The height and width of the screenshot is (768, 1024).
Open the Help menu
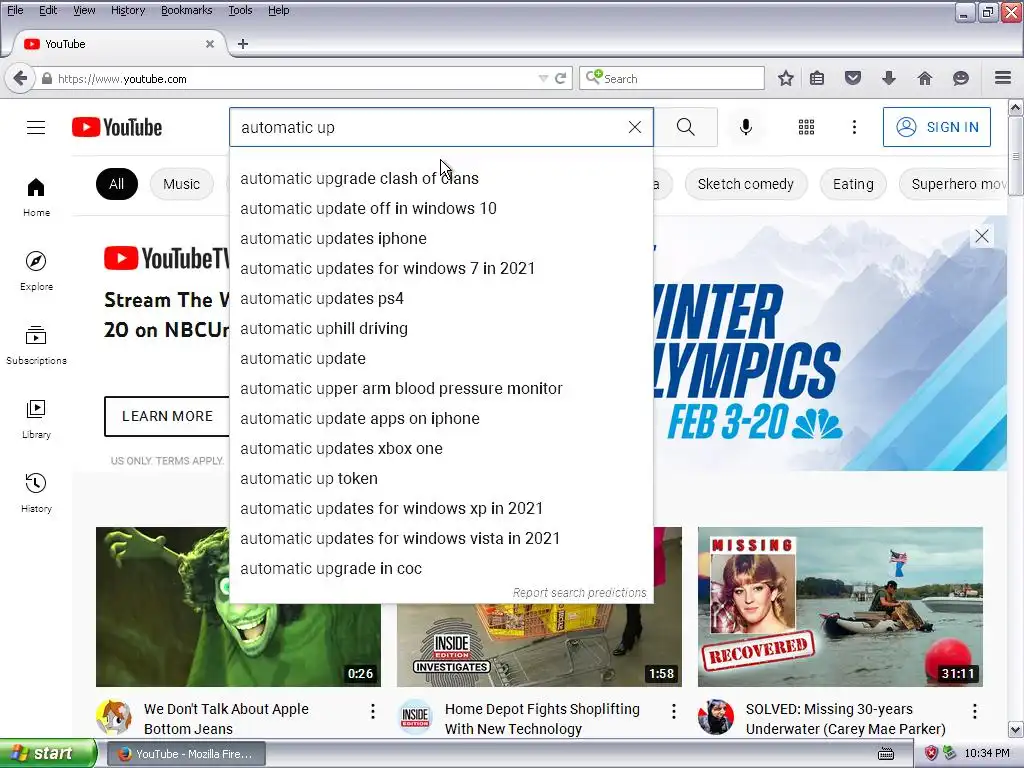coord(278,10)
